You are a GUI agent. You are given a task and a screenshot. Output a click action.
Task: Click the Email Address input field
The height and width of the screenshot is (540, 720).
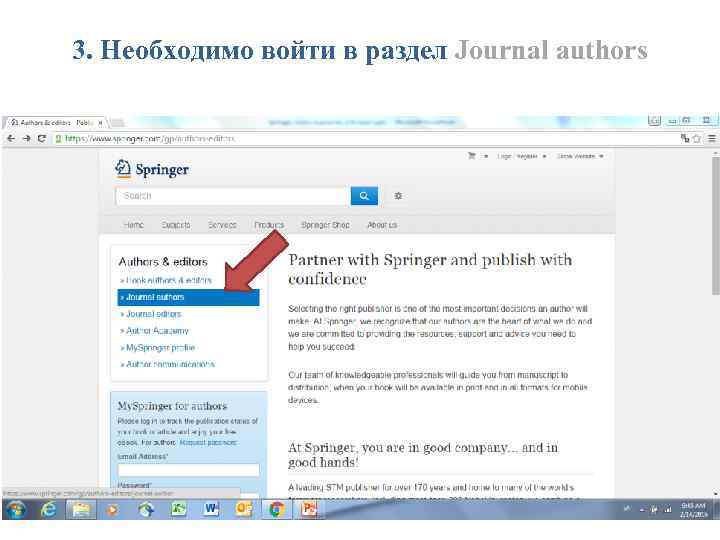click(x=188, y=470)
